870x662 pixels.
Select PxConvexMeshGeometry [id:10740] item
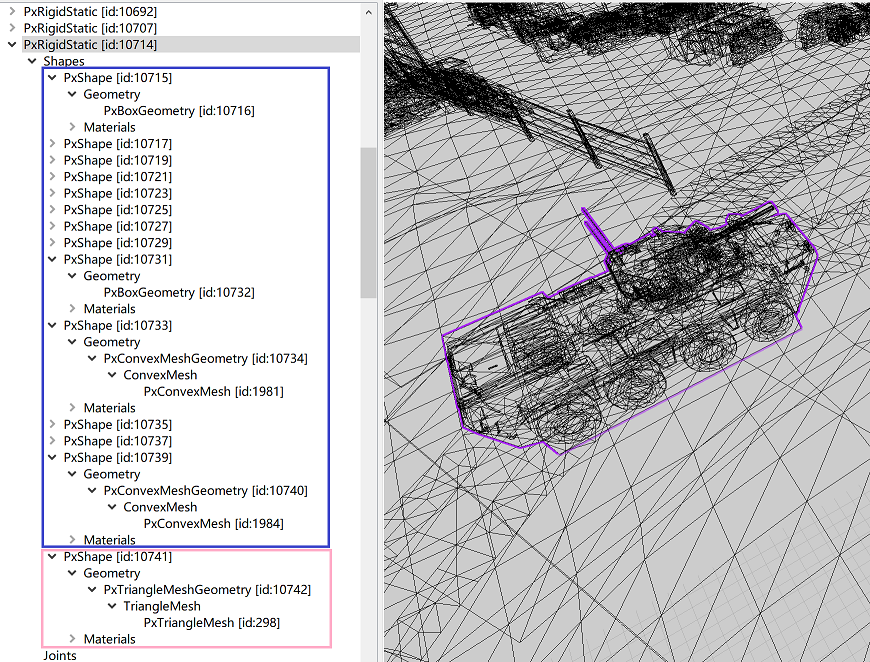click(205, 491)
